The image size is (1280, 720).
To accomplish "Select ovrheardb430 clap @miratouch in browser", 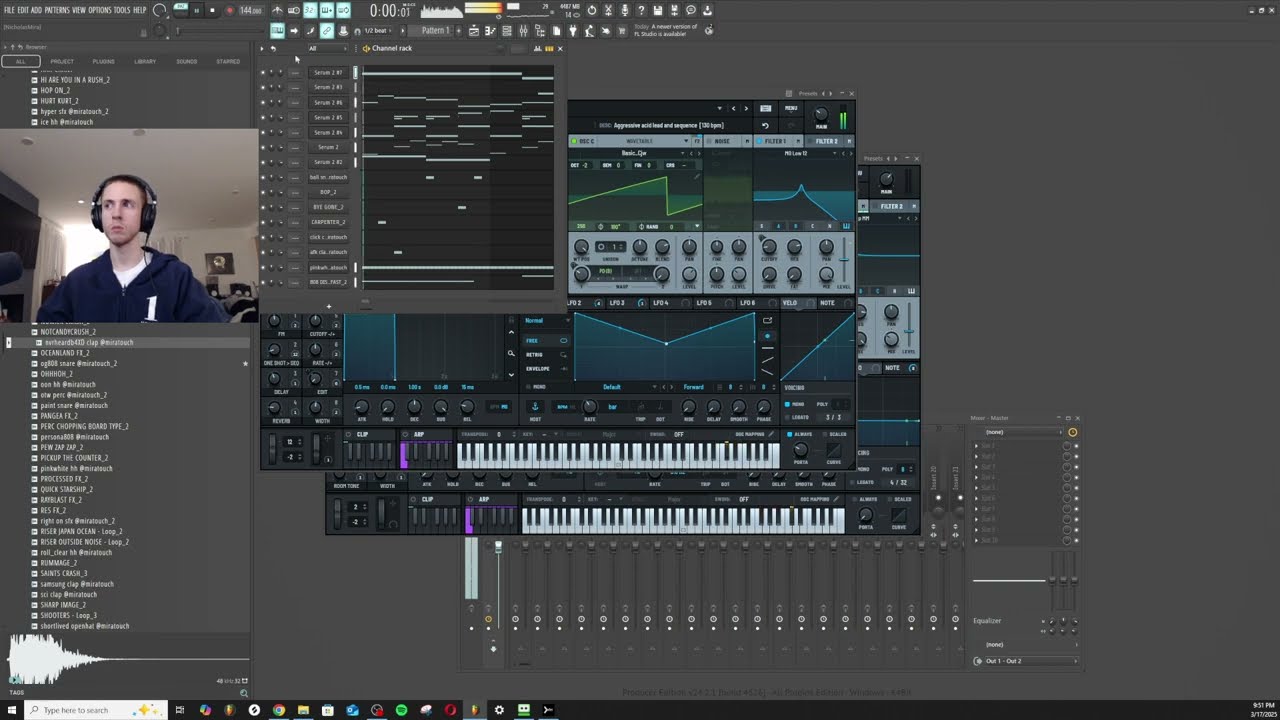I will [x=88, y=342].
